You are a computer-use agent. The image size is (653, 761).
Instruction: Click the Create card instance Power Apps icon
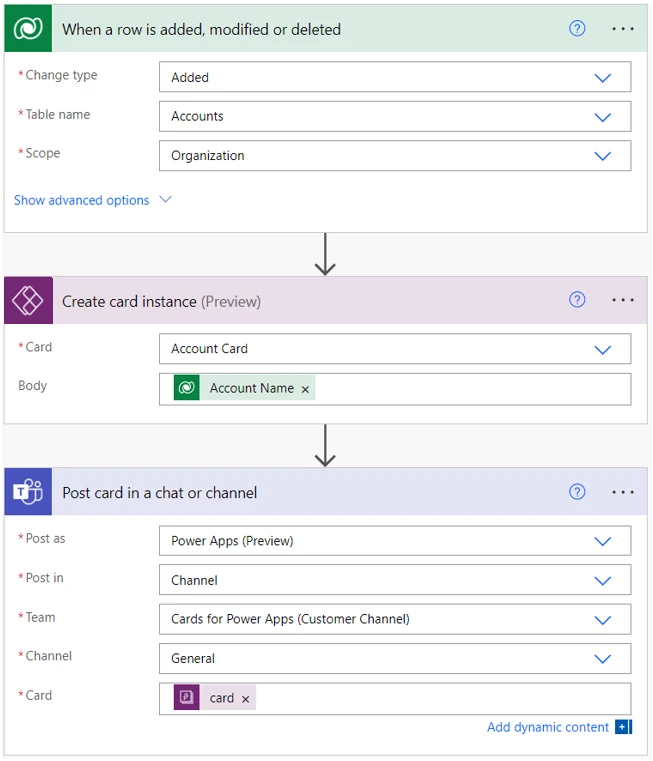click(x=28, y=301)
